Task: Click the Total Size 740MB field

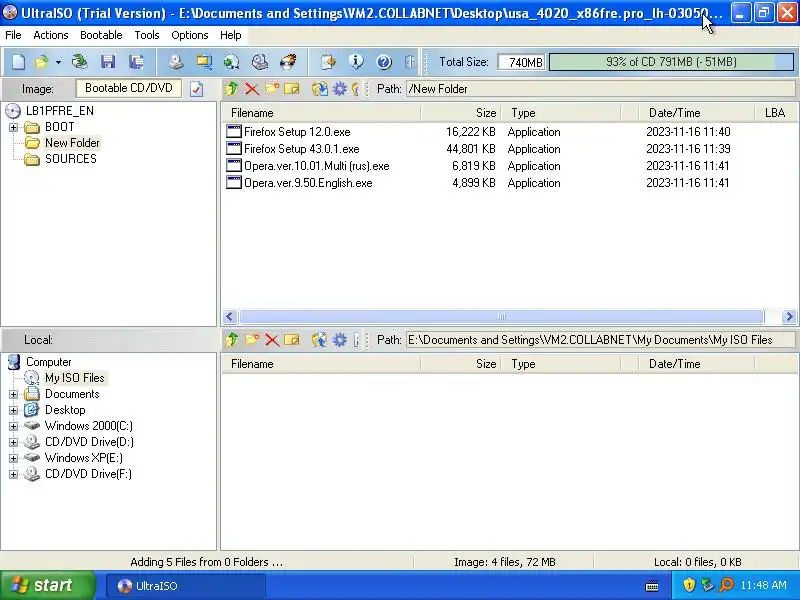Action: point(521,62)
